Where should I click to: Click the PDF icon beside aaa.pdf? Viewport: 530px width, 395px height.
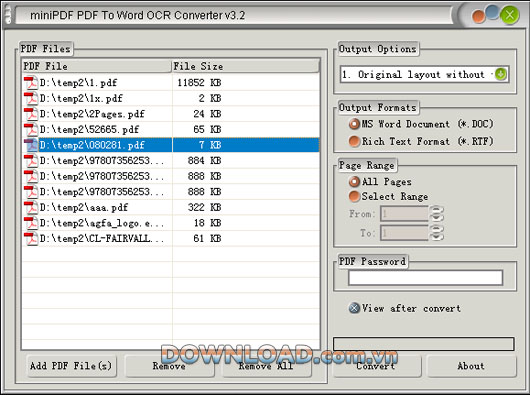[x=31, y=207]
